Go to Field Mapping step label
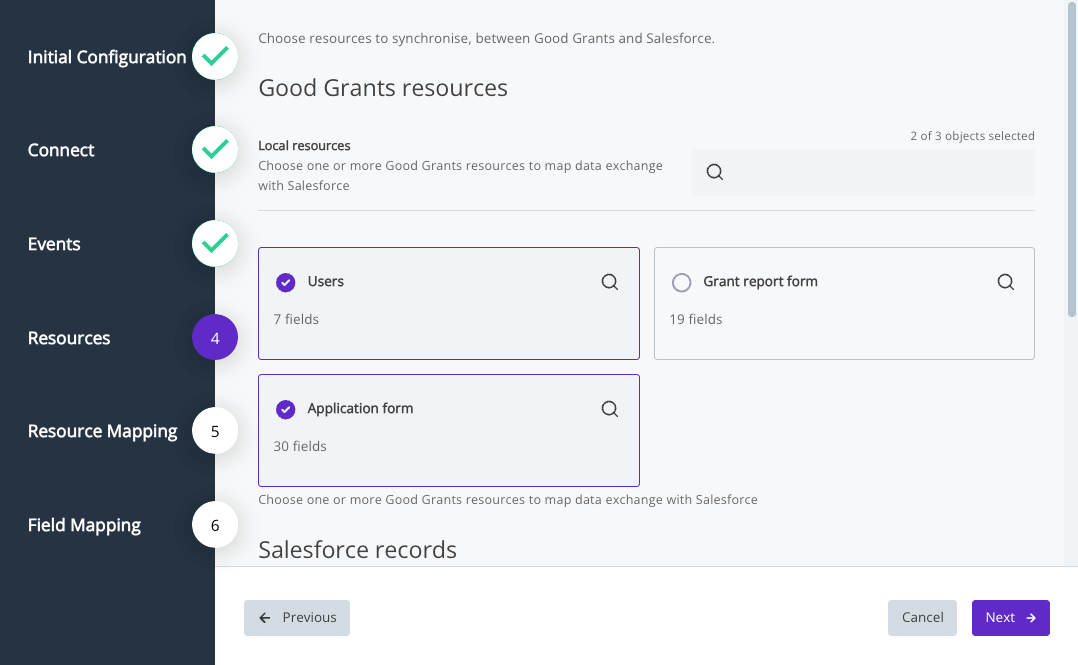The image size is (1078, 665). click(x=84, y=525)
